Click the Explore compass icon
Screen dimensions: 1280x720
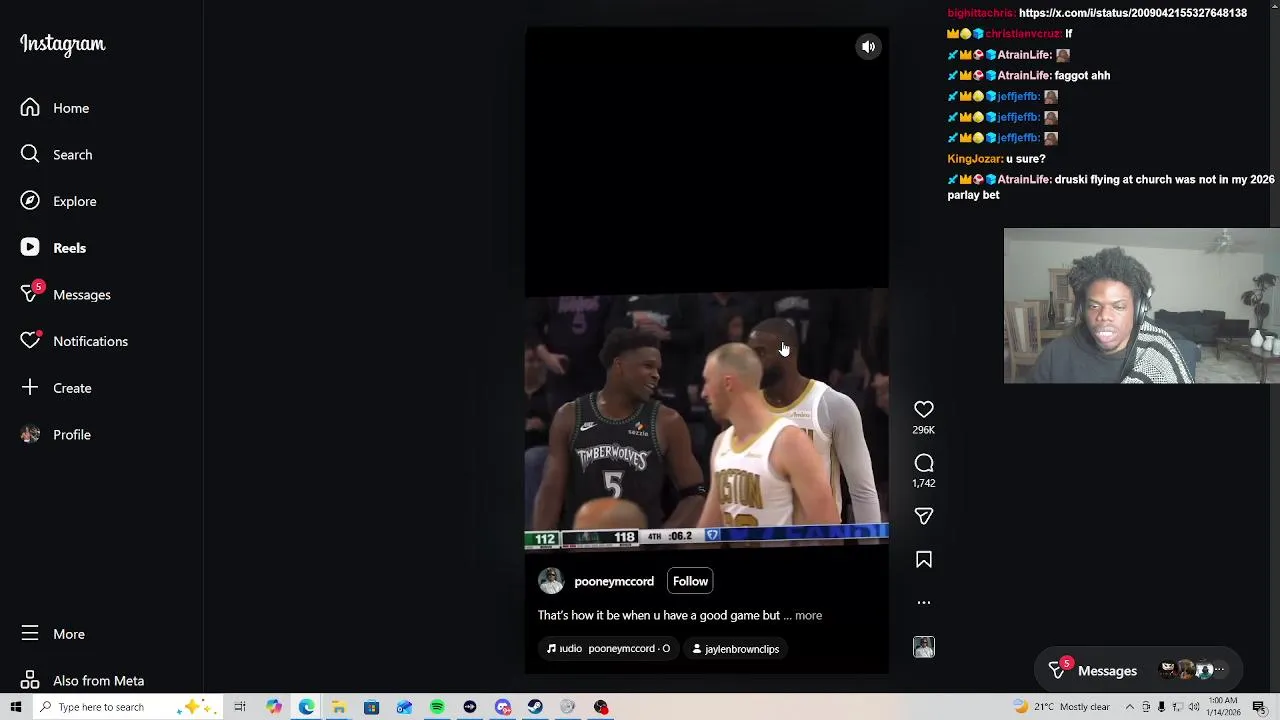[x=30, y=201]
